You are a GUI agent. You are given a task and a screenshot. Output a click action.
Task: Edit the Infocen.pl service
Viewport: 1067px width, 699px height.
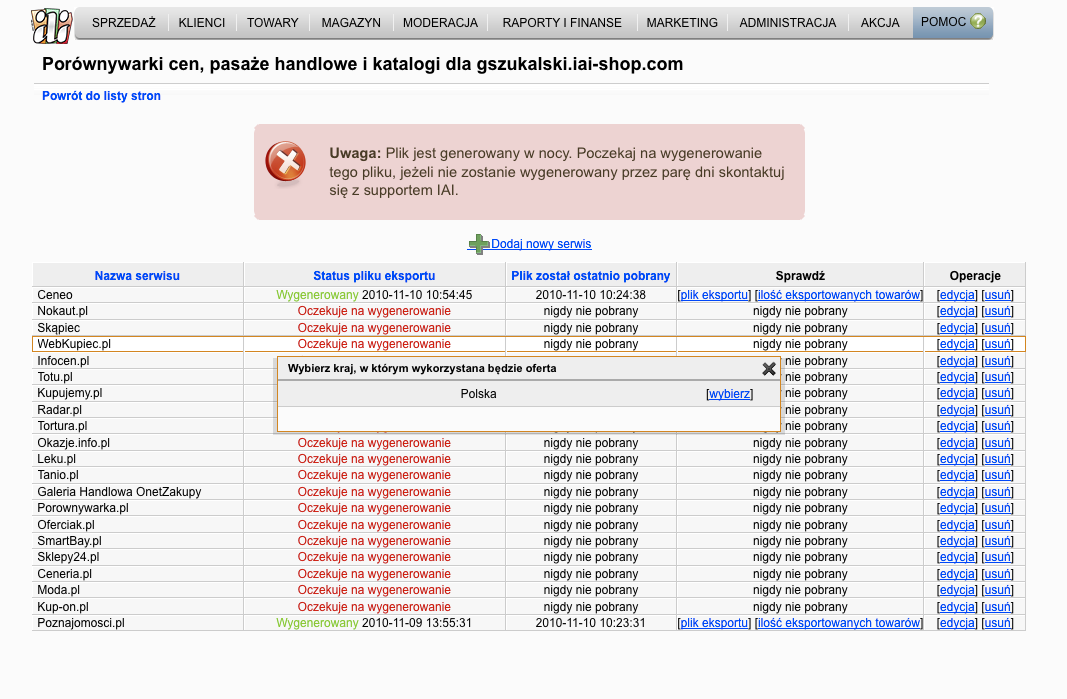point(957,361)
